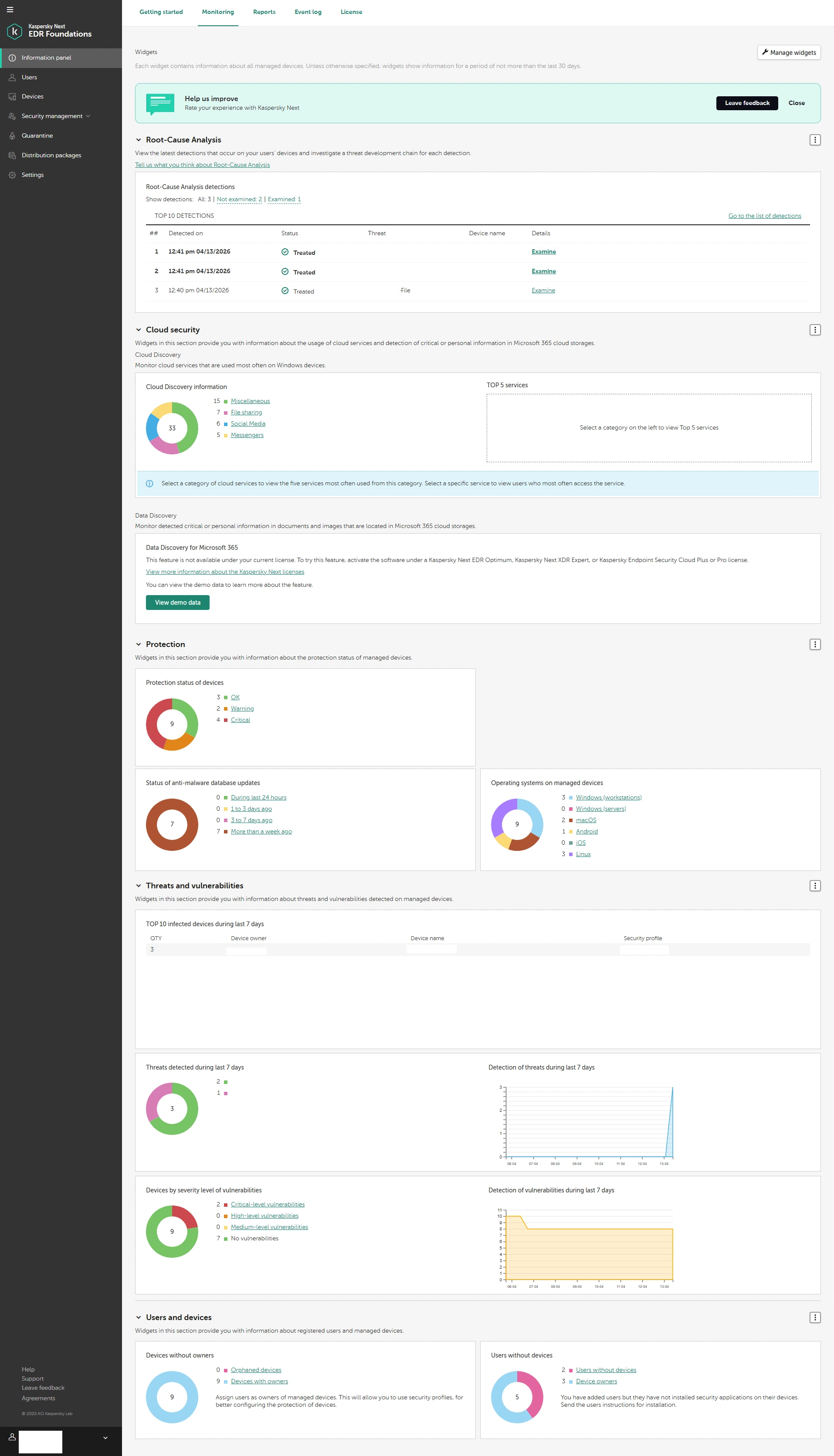Open the account dropdown arrow
The width and height of the screenshot is (834, 1456).
105,1438
